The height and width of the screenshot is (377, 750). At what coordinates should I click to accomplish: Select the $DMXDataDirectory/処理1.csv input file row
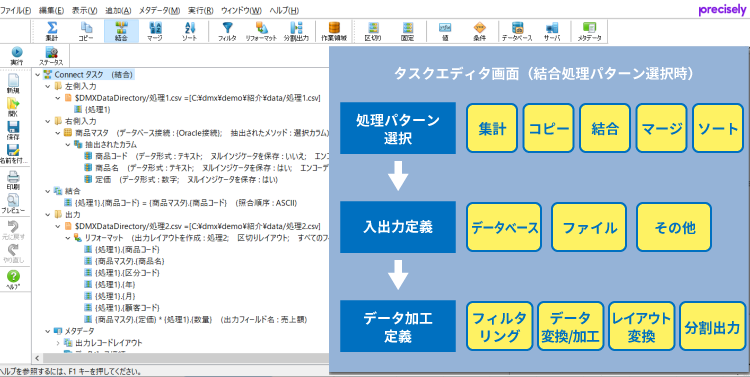192,98
